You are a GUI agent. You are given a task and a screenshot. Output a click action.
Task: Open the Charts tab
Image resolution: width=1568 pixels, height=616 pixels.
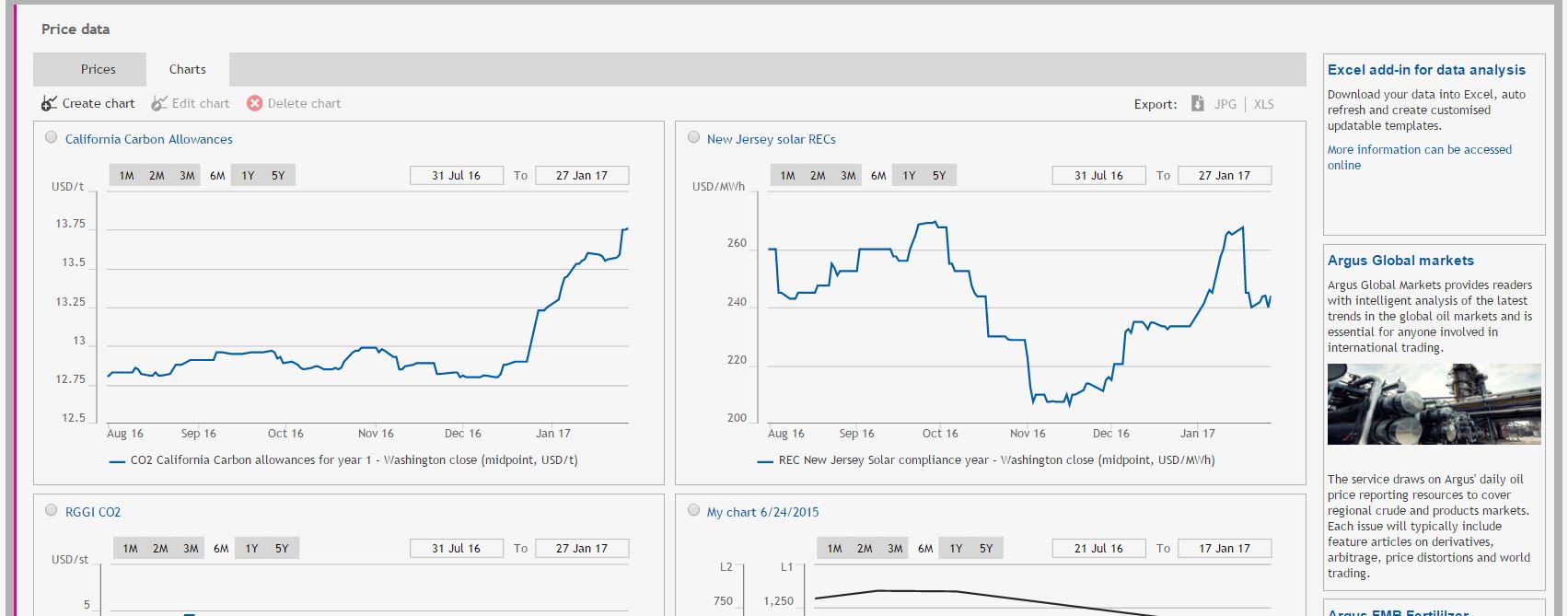(187, 69)
